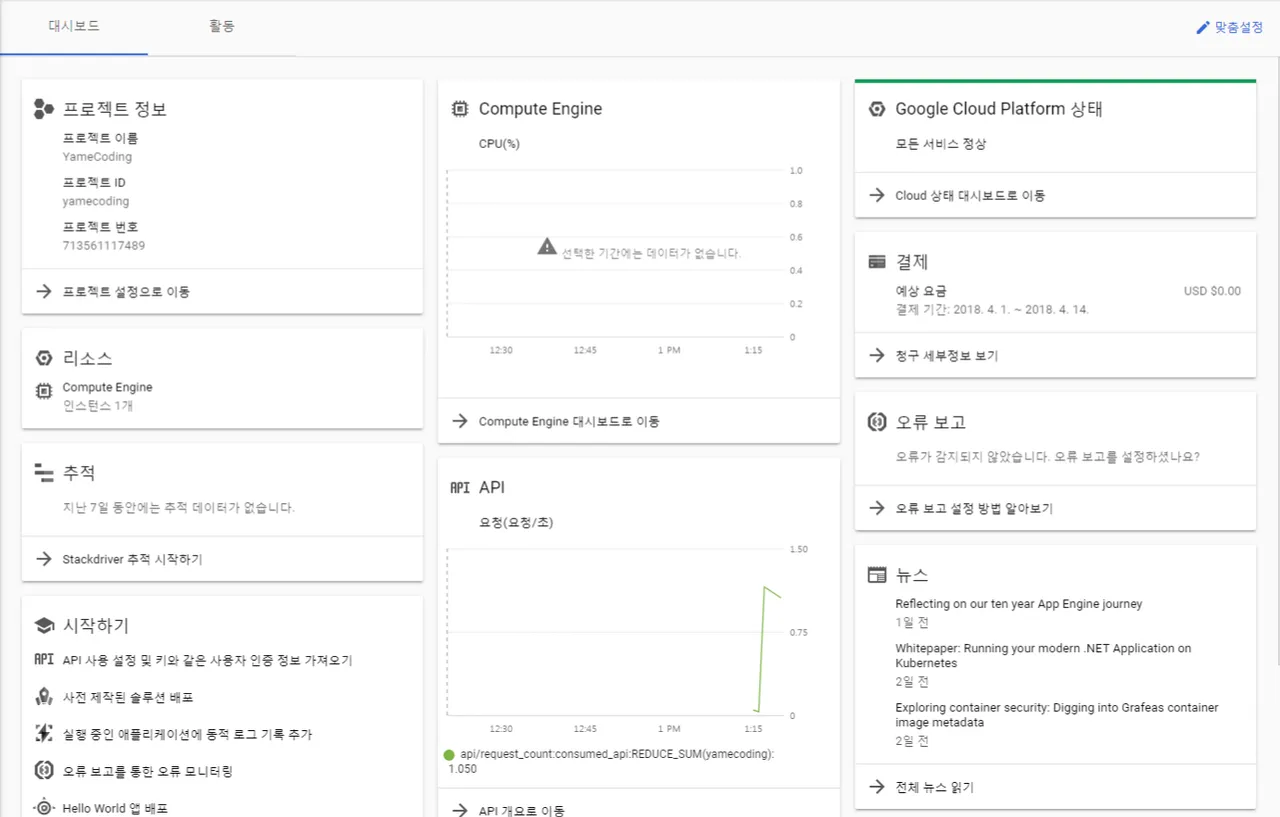The width and height of the screenshot is (1280, 817).
Task: Click arrow icon beside 오류 보고 설정 방법 알아보기
Action: point(877,508)
